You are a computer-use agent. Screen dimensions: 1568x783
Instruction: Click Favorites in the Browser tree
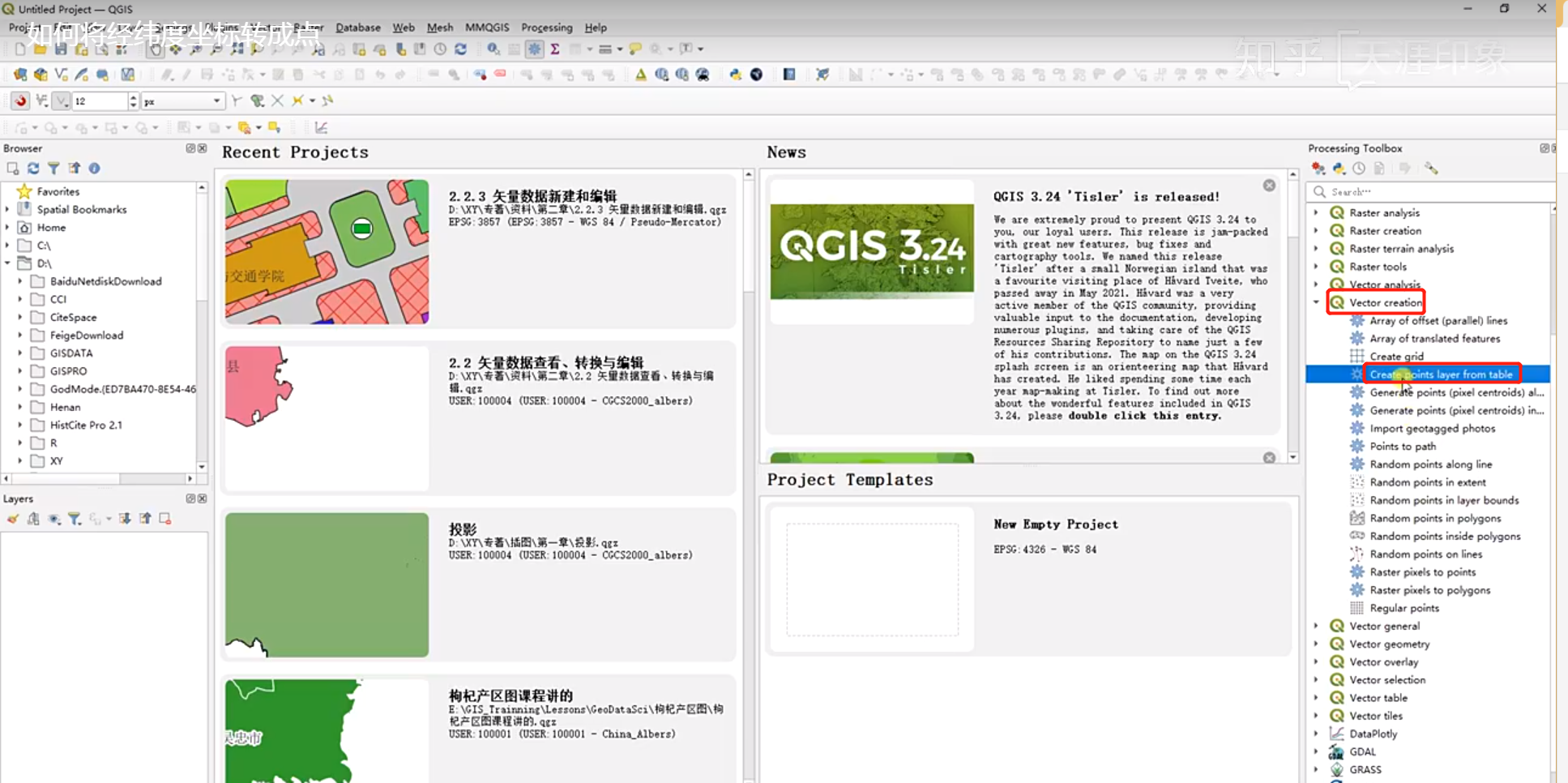58,191
